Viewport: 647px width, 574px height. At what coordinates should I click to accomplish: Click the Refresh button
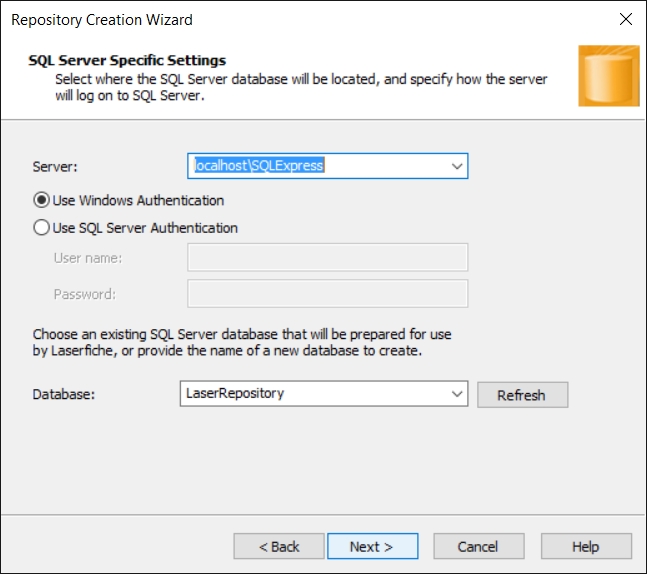(522, 395)
